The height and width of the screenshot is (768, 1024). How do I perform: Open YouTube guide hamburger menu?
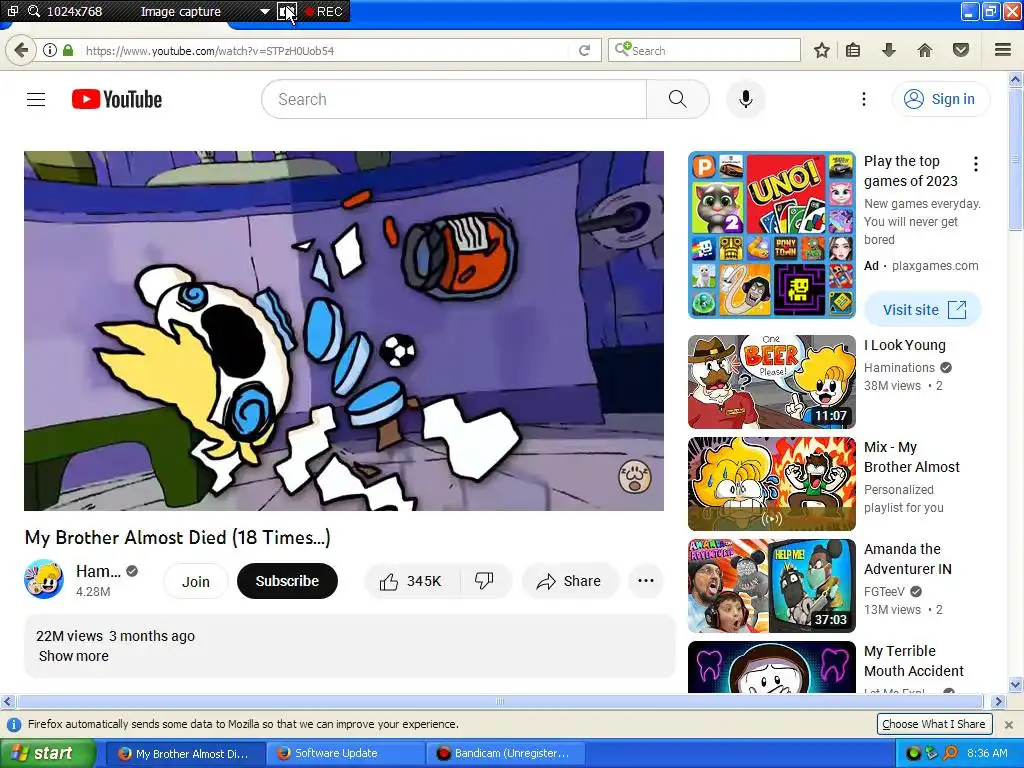[x=36, y=99]
